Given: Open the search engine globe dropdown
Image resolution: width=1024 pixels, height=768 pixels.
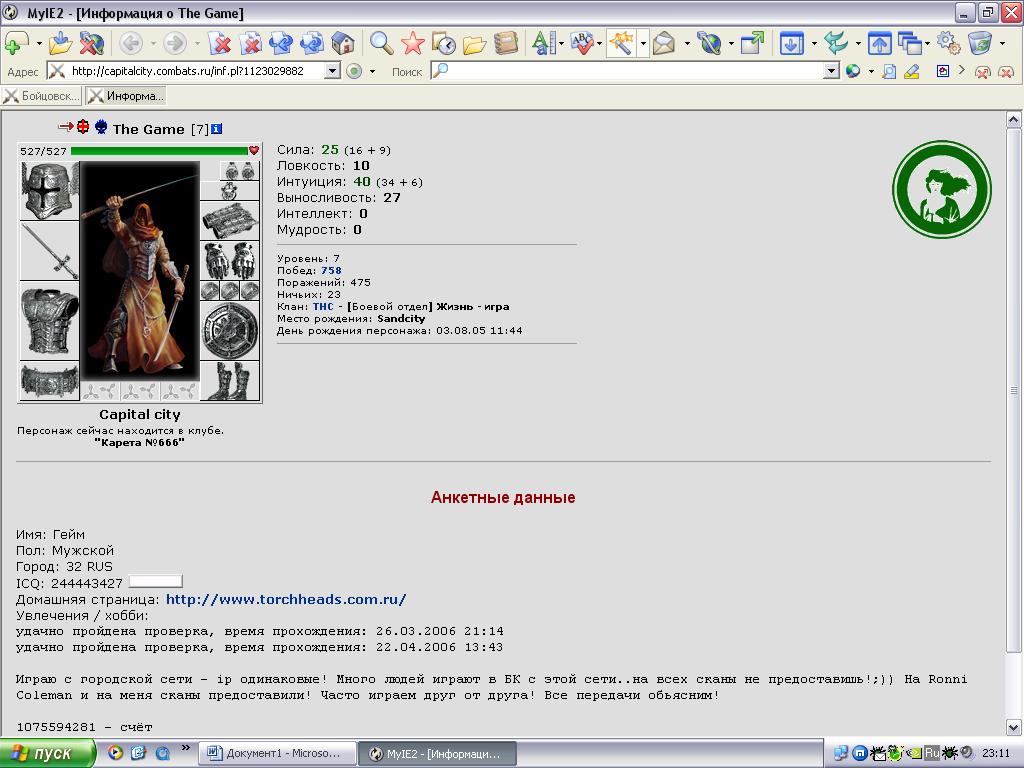Looking at the screenshot, I should [871, 71].
